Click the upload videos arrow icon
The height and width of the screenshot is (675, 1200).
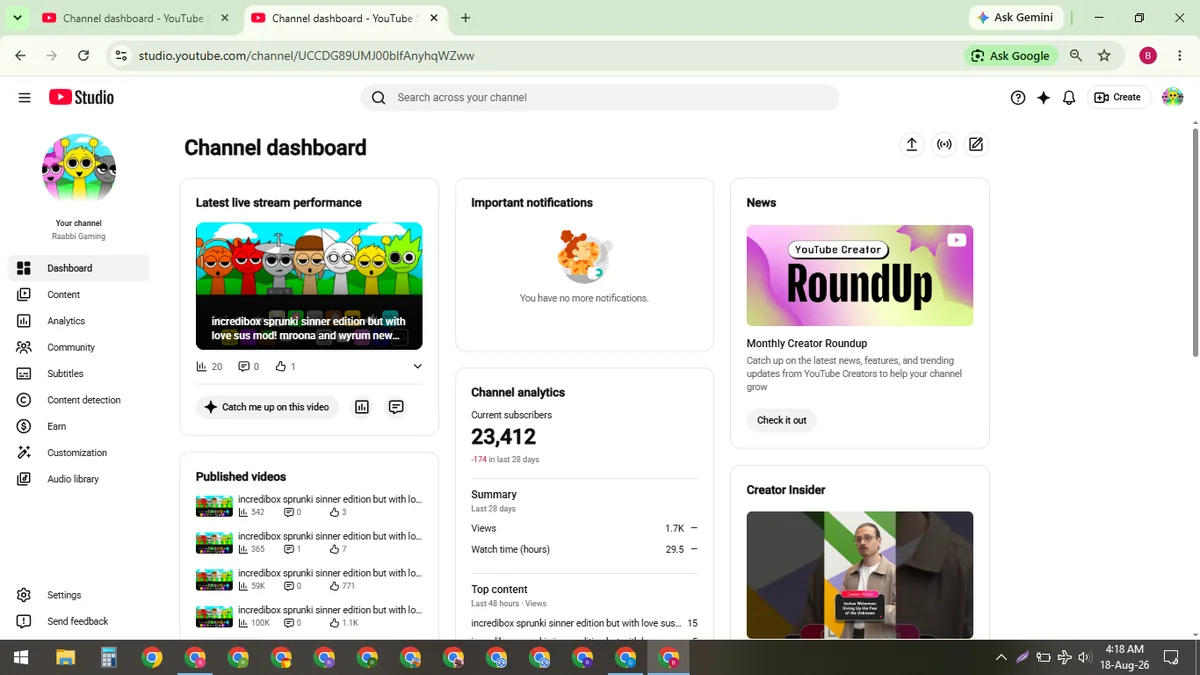[912, 145]
